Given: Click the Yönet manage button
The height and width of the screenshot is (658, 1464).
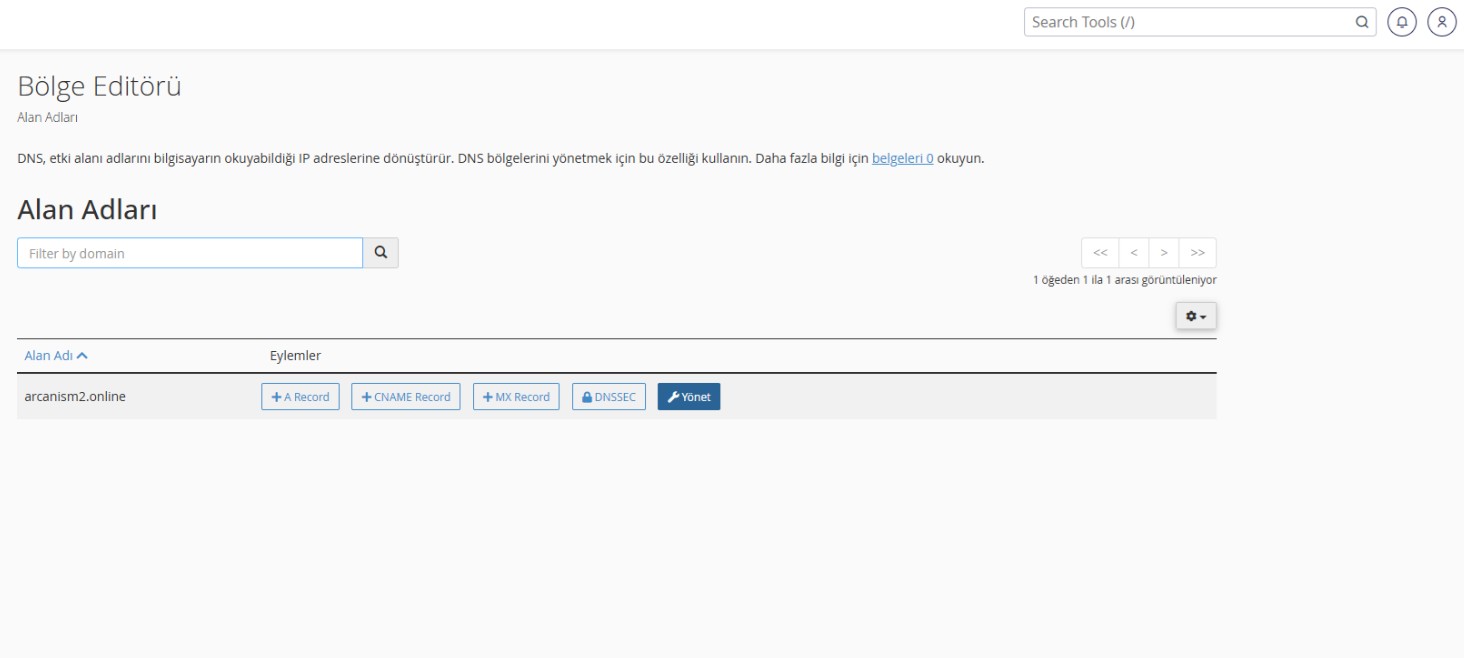Looking at the screenshot, I should pyautogui.click(x=689, y=397).
